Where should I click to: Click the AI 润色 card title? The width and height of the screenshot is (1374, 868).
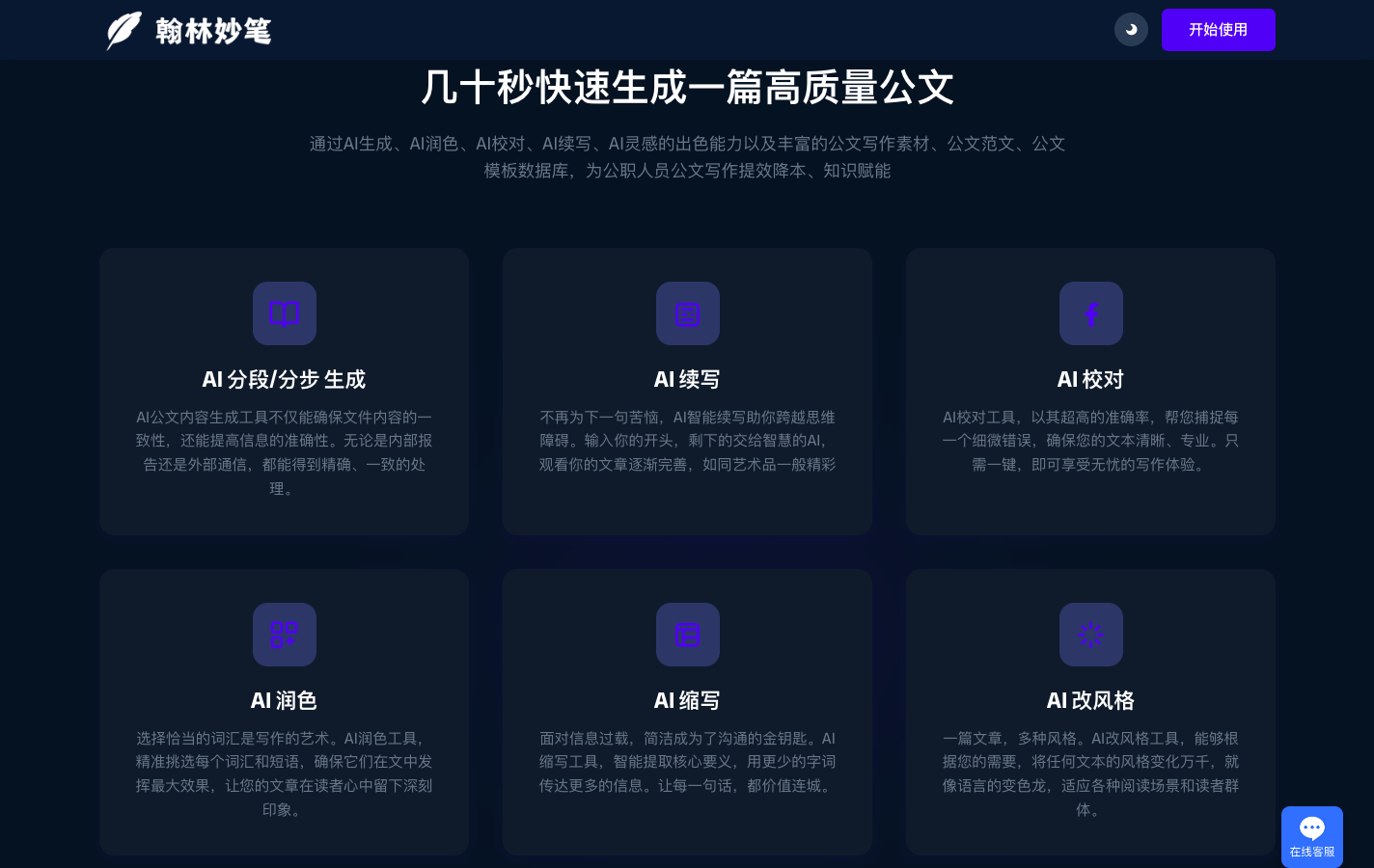[284, 701]
